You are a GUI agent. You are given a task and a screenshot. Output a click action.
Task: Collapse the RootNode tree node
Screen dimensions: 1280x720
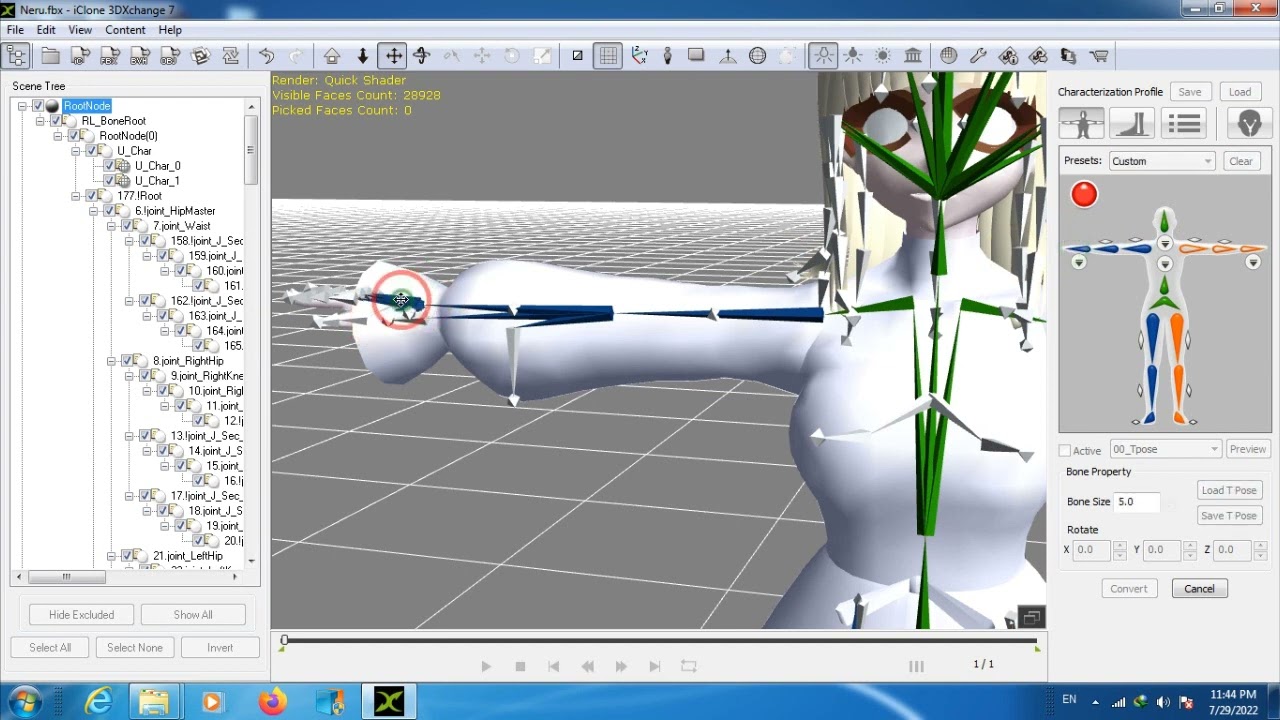pos(22,106)
